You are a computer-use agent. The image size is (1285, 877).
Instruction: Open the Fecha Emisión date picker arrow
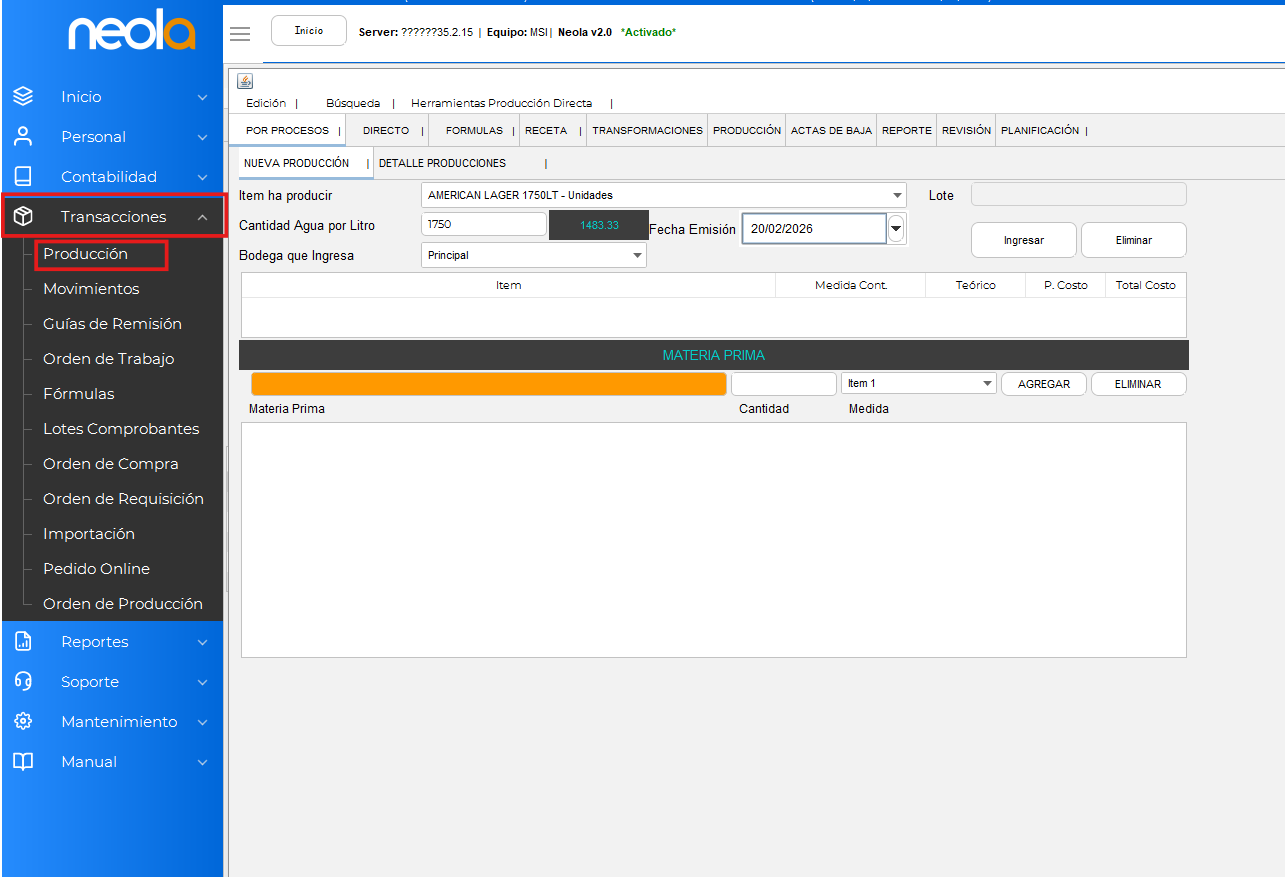[896, 229]
